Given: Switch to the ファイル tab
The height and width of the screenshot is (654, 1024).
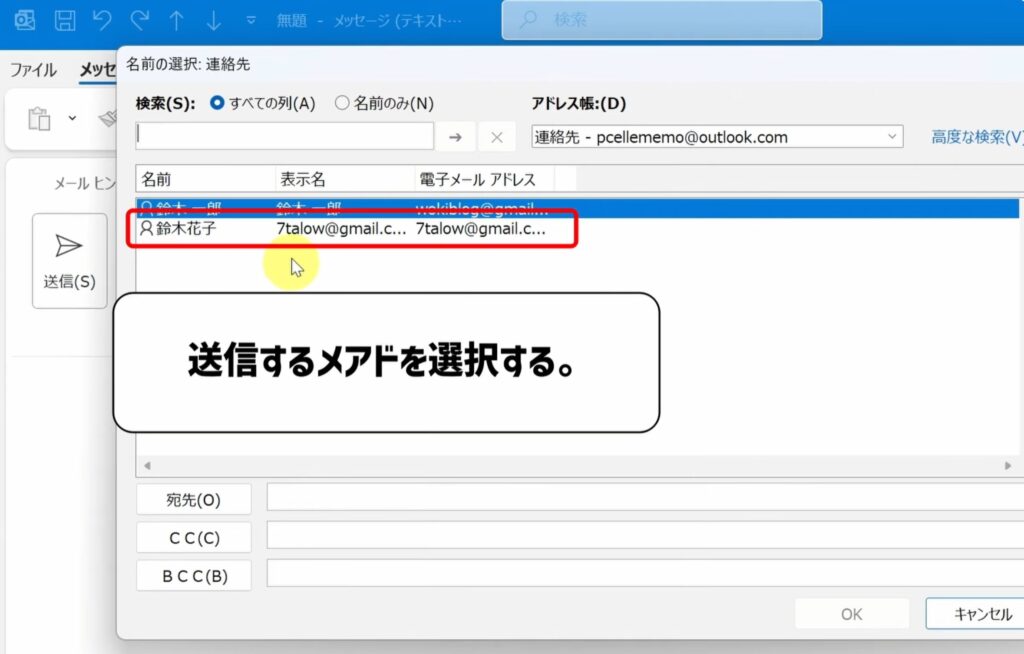Looking at the screenshot, I should click(x=34, y=70).
